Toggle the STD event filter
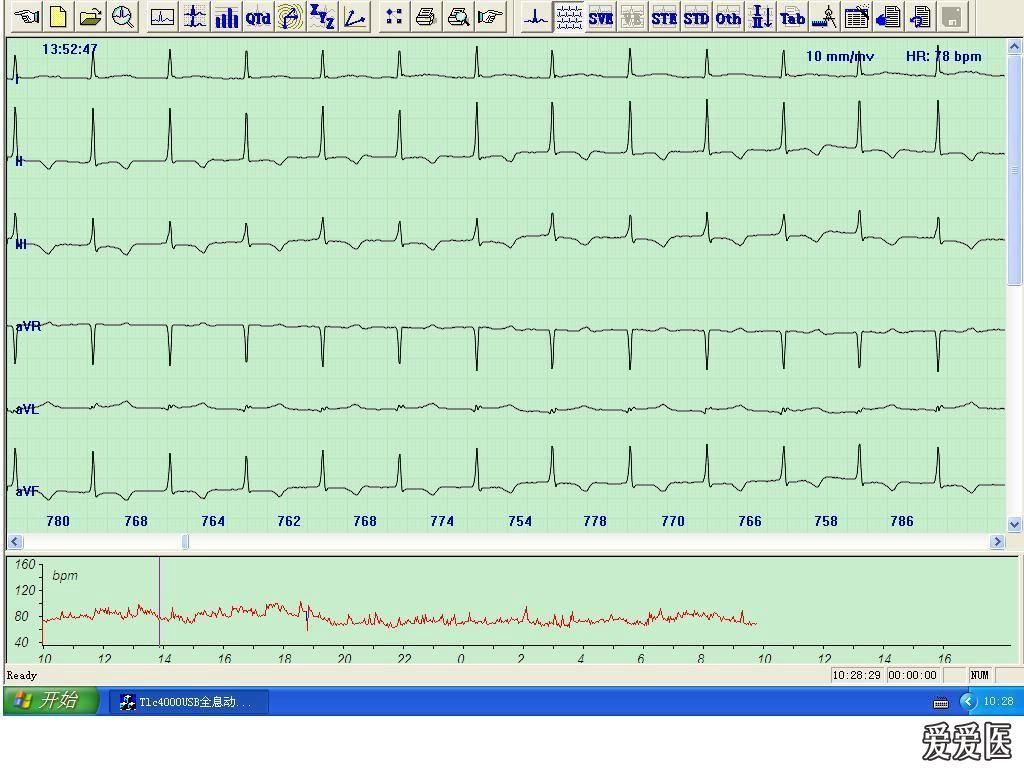This screenshot has height=768, width=1024. [696, 17]
